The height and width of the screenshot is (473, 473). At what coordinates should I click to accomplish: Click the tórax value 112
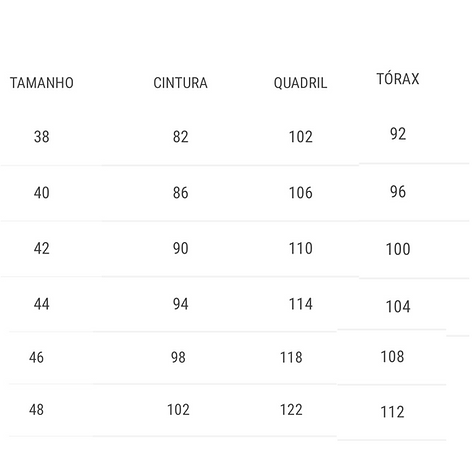coord(392,412)
